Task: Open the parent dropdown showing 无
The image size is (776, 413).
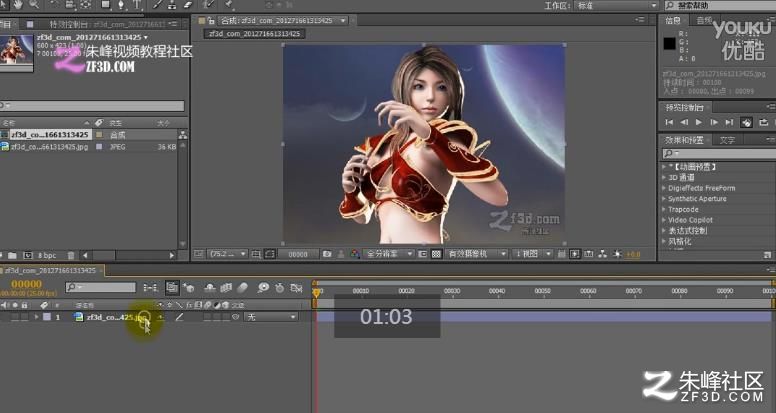Action: 271,317
